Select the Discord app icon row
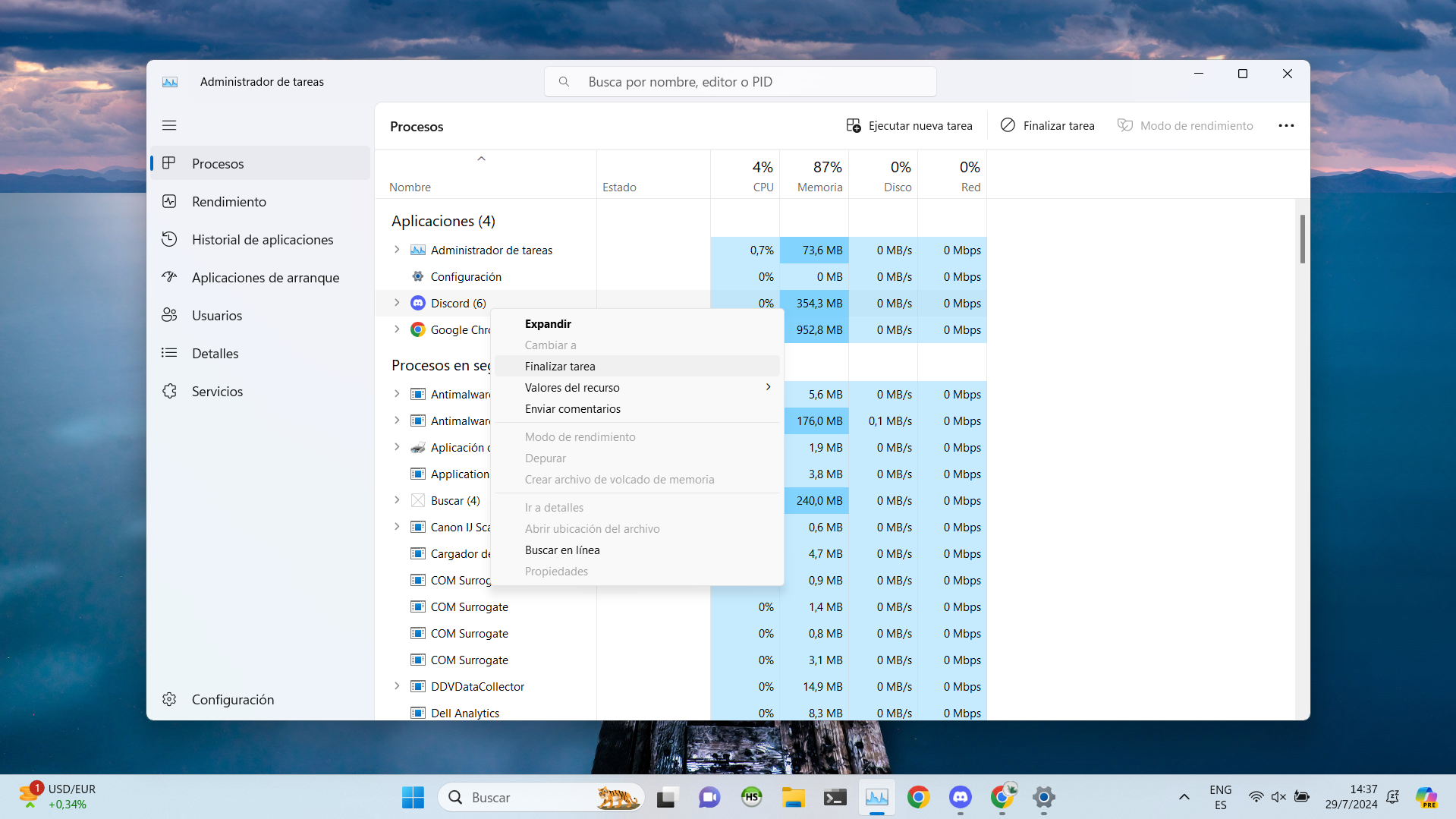This screenshot has height=819, width=1456. [x=418, y=303]
